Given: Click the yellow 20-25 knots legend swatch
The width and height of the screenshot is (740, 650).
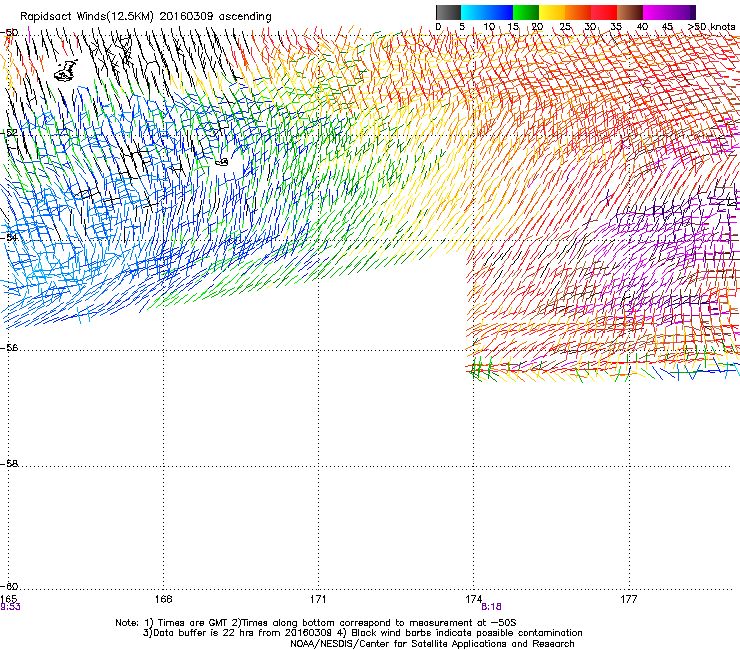Looking at the screenshot, I should (552, 12).
